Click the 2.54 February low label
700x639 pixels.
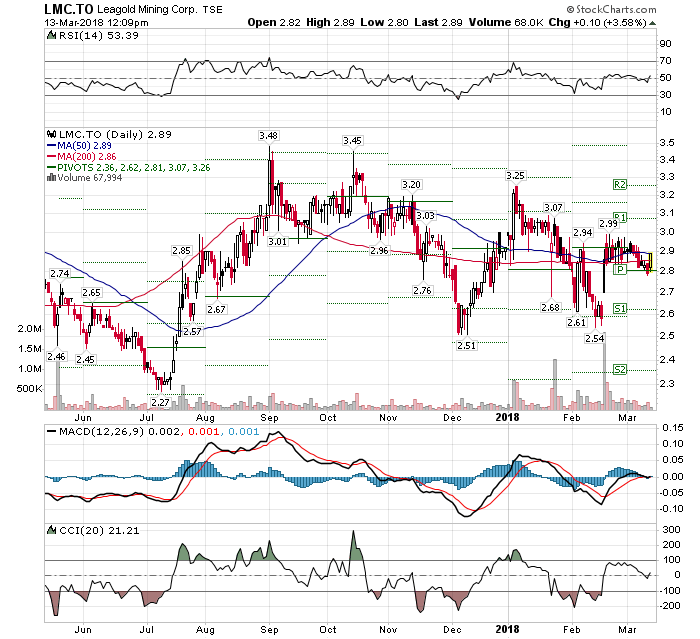click(x=595, y=338)
